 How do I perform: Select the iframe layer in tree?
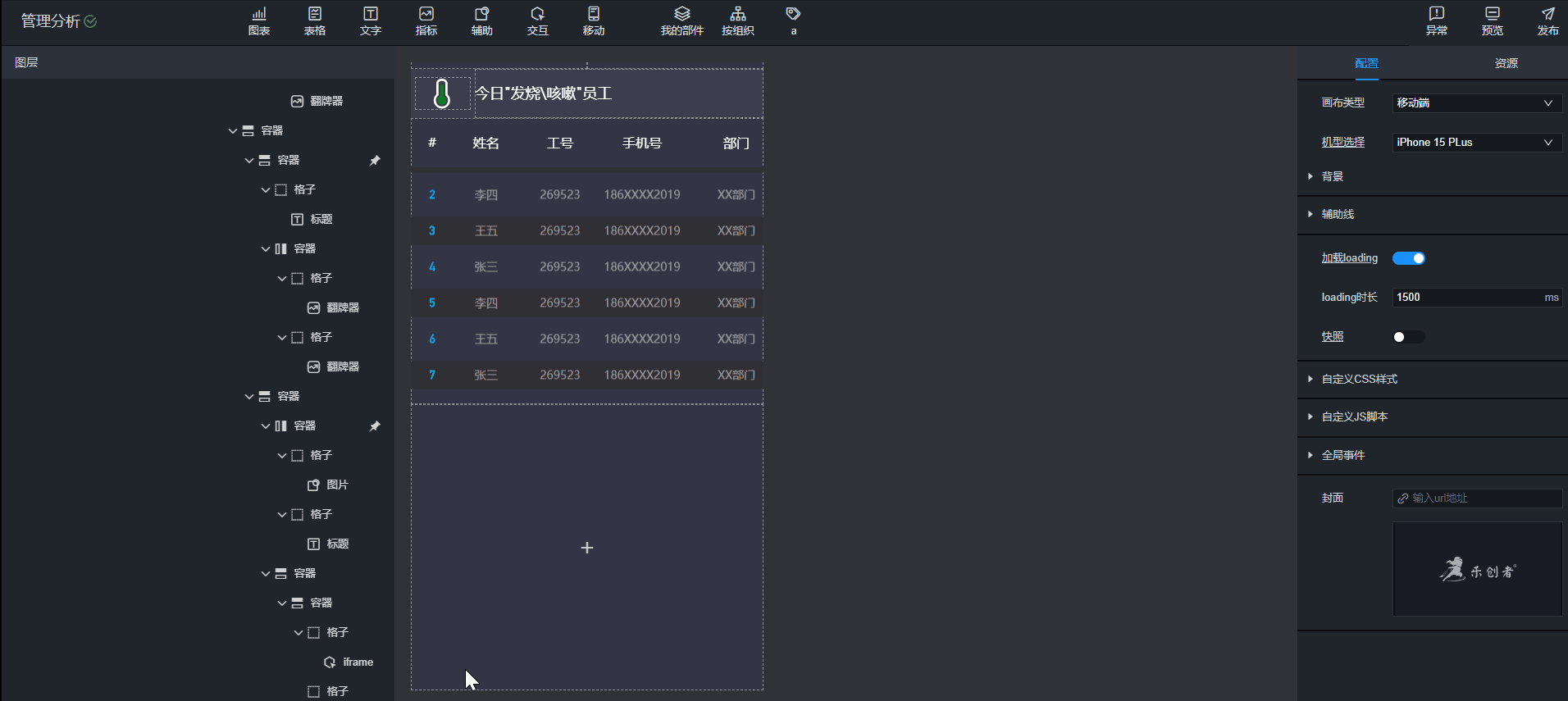(358, 662)
